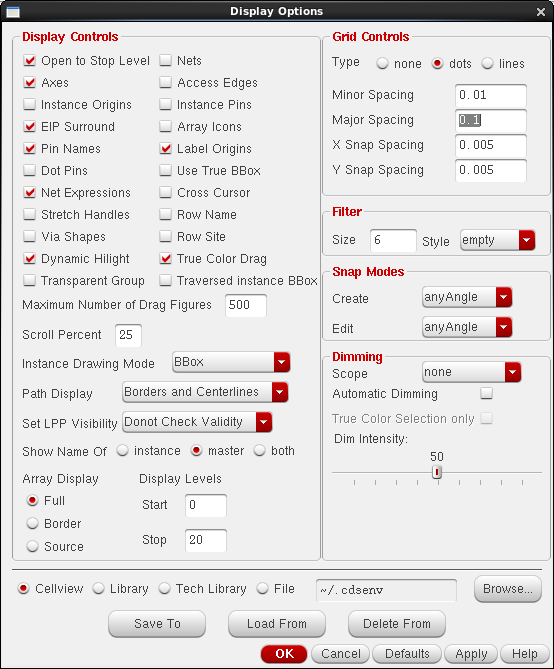Open Filter Style dropdown

pos(498,240)
